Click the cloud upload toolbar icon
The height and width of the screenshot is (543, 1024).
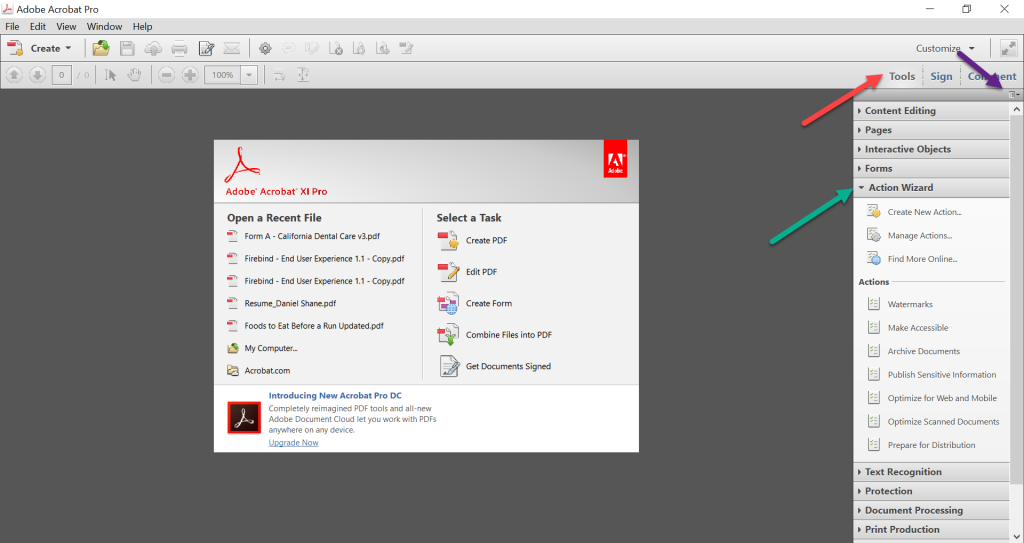[153, 48]
